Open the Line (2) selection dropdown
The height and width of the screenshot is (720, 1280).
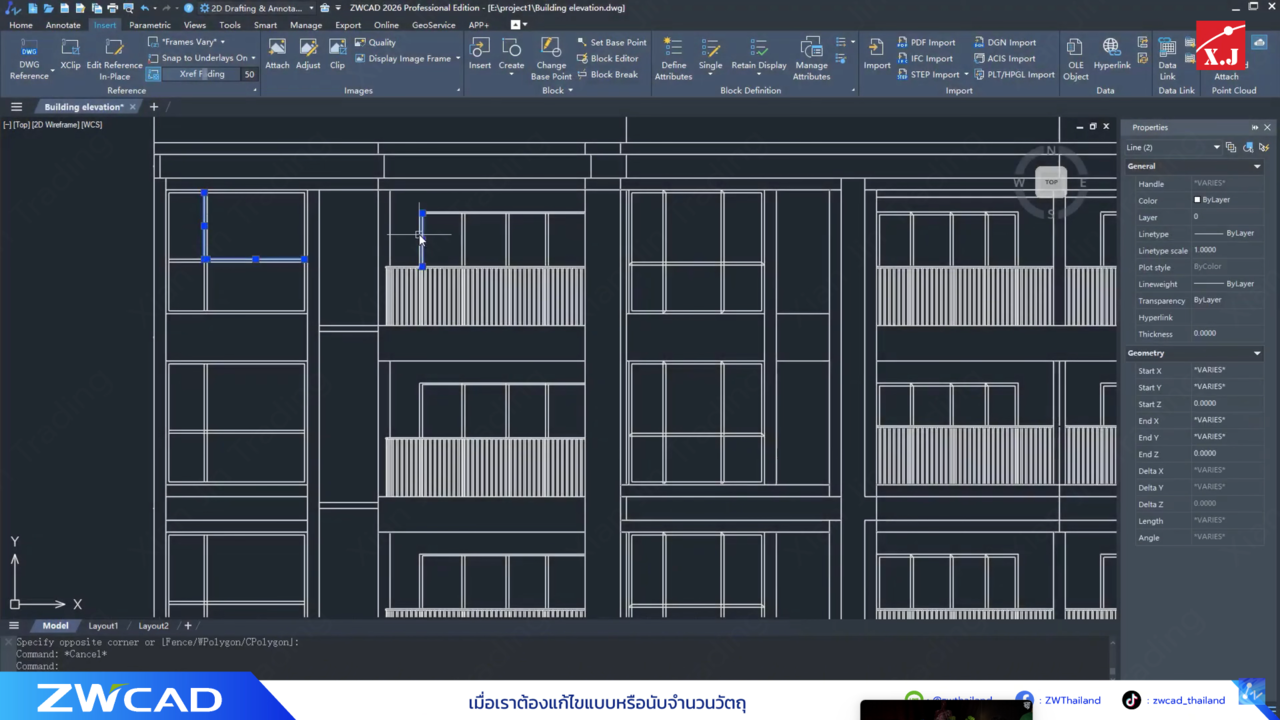tap(1216, 147)
